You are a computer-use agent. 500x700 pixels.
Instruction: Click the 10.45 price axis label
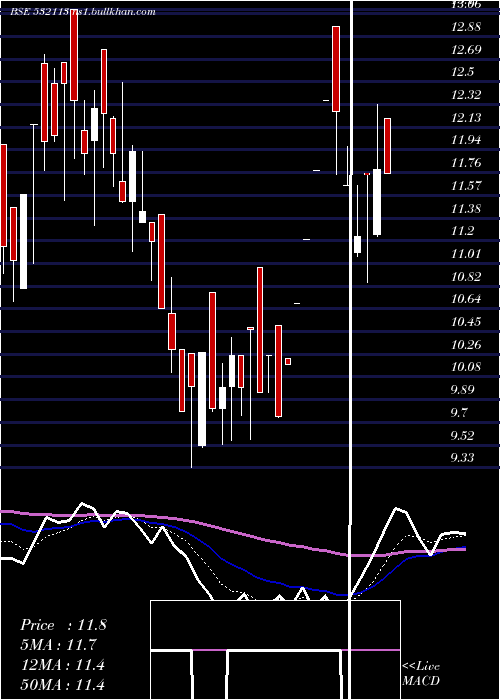[x=466, y=321]
